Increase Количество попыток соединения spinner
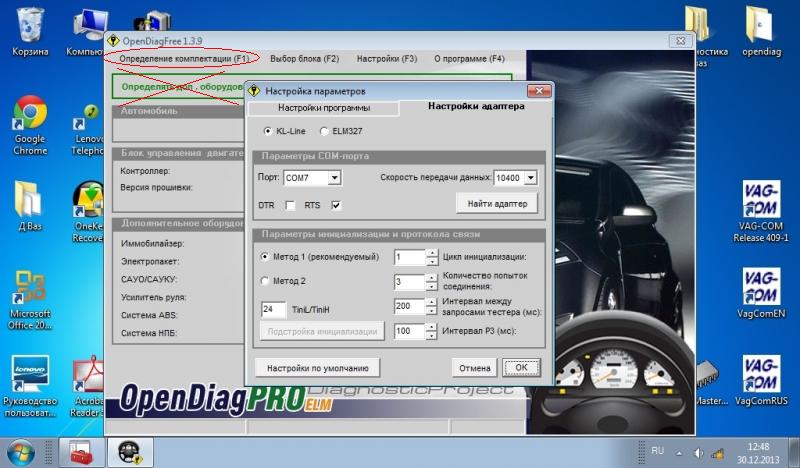This screenshot has height=468, width=800. click(432, 278)
